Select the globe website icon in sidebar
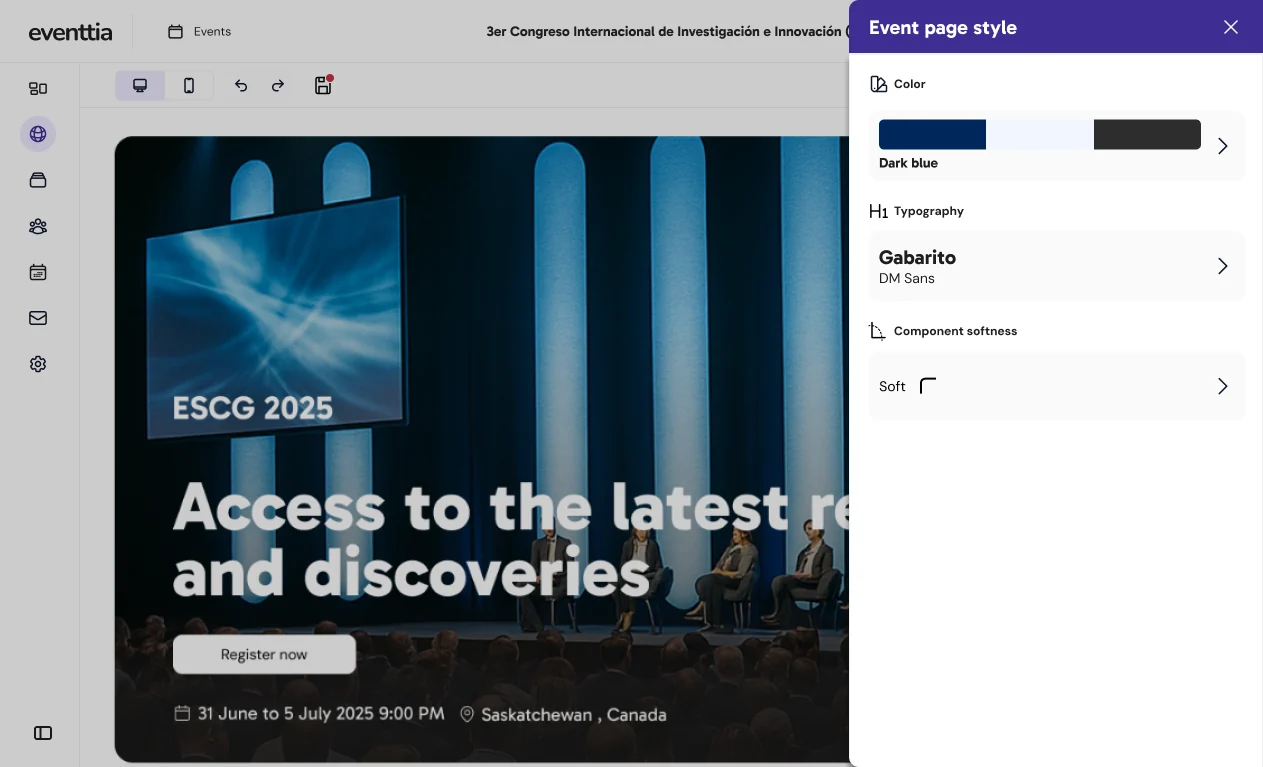 [x=38, y=134]
